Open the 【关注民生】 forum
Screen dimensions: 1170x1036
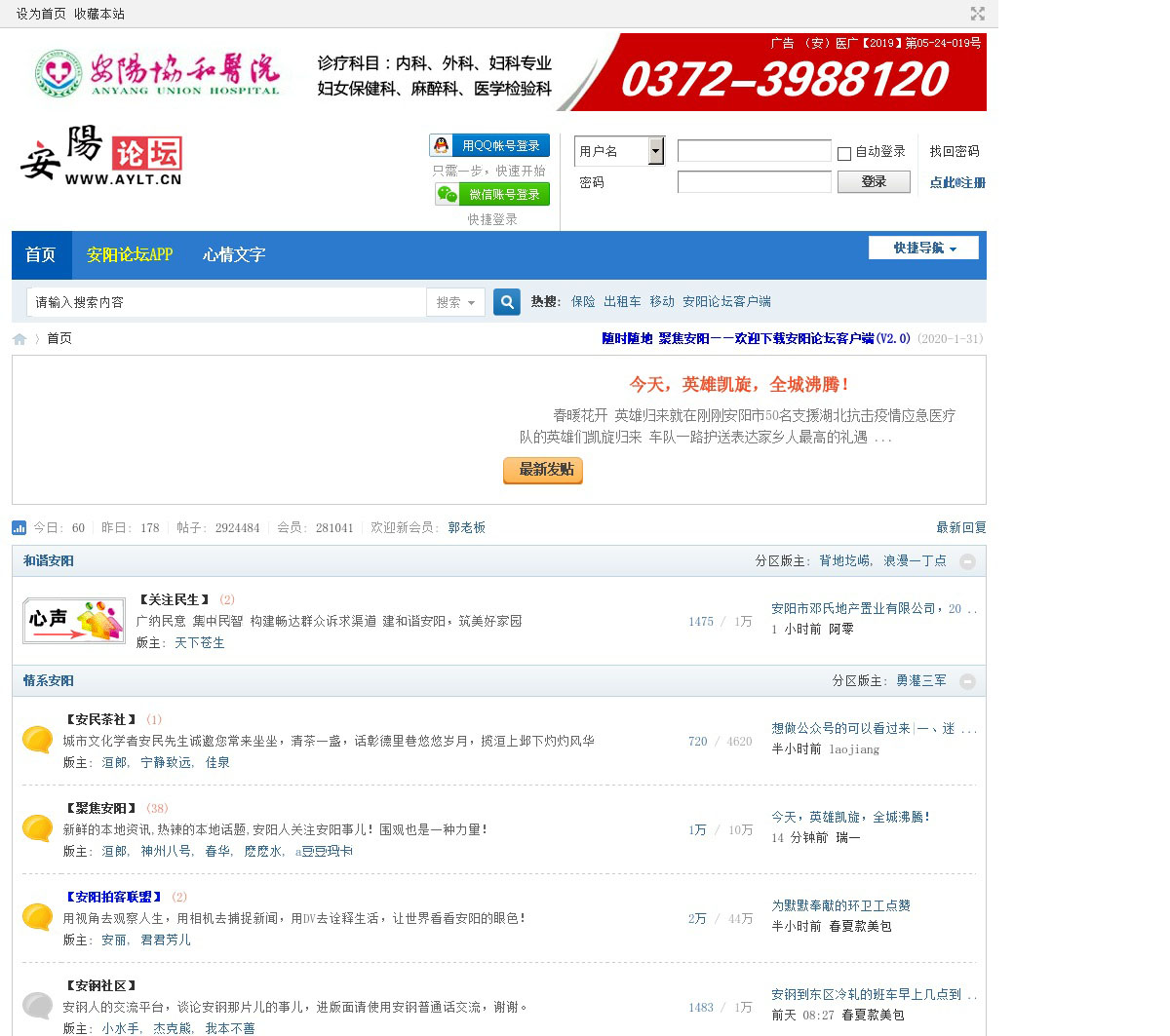[174, 599]
